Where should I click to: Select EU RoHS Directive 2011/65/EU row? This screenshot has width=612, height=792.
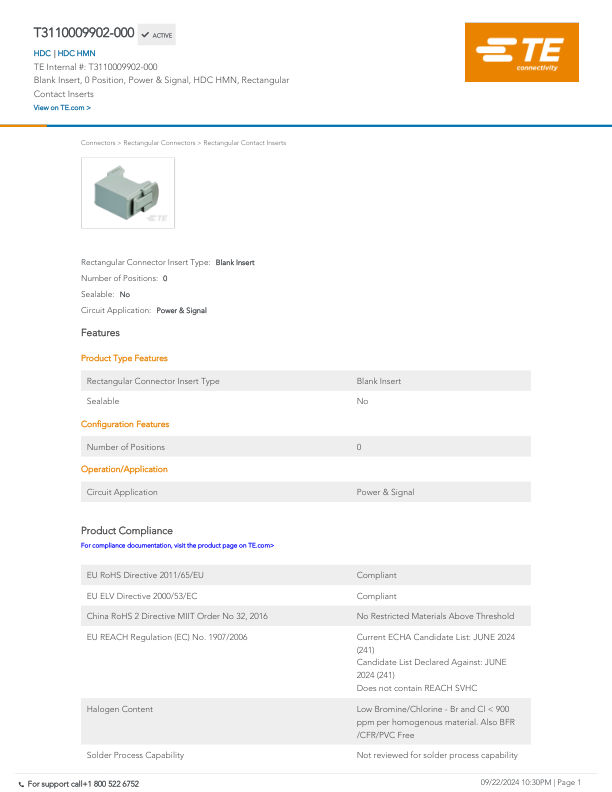pos(305,575)
